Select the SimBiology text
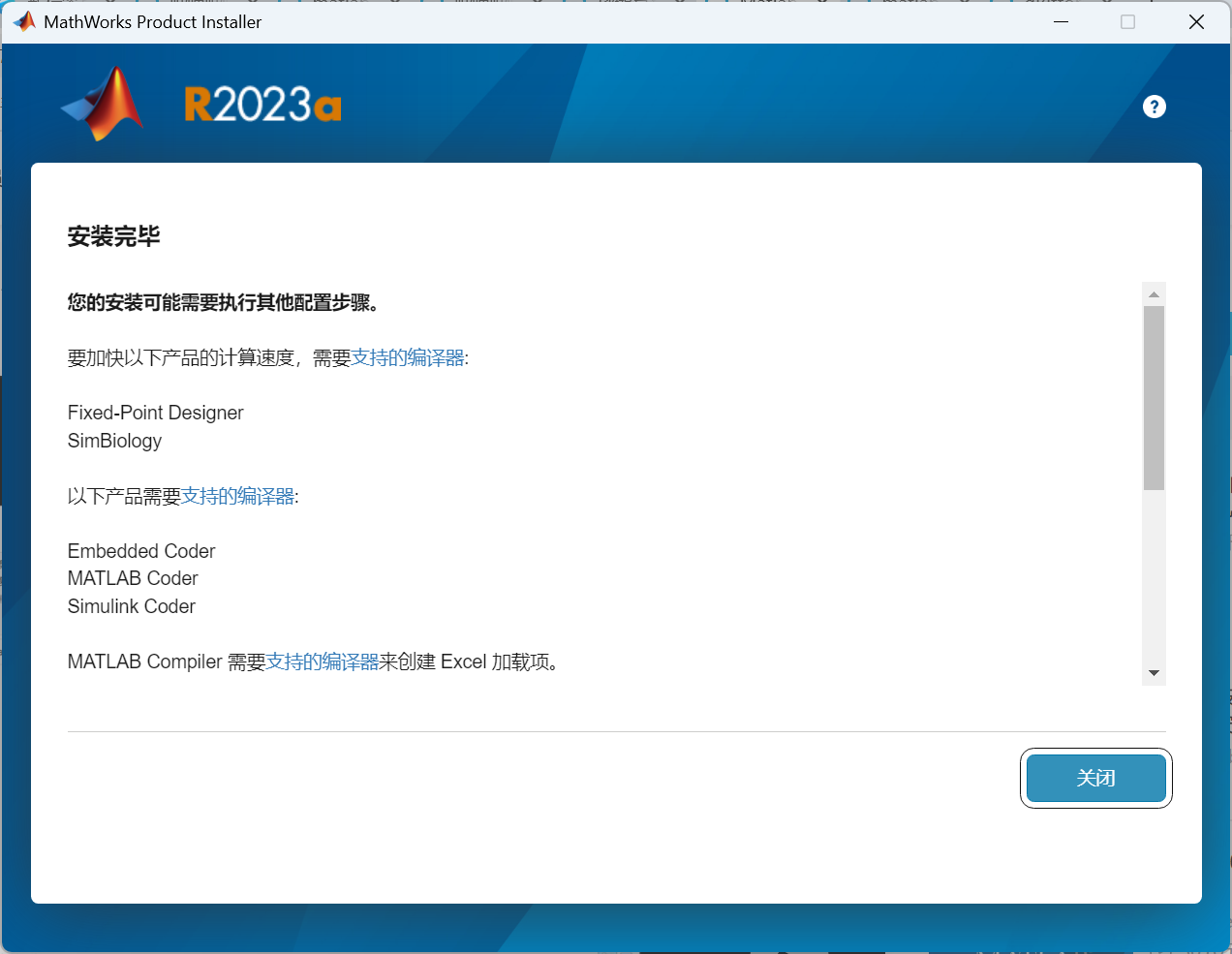The image size is (1232, 954). coord(114,441)
